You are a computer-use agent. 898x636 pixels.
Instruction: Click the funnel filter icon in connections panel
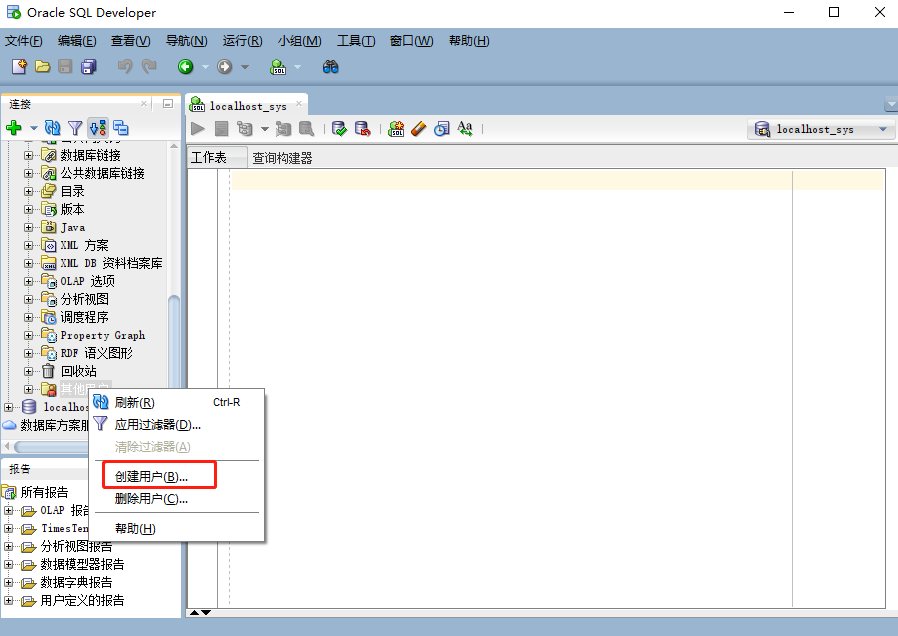click(x=75, y=128)
